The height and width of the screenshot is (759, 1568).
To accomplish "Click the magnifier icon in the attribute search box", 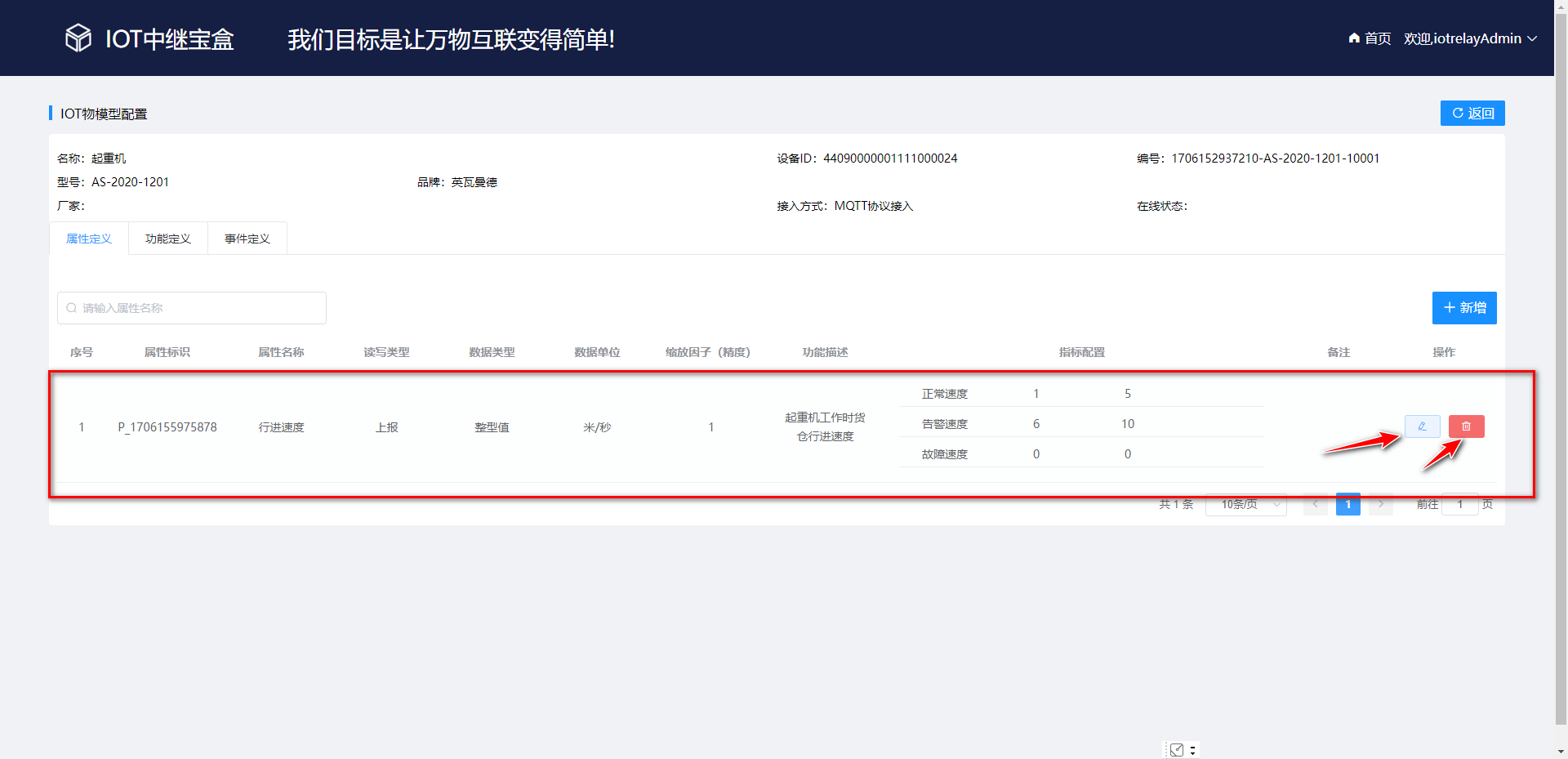I will pyautogui.click(x=72, y=308).
